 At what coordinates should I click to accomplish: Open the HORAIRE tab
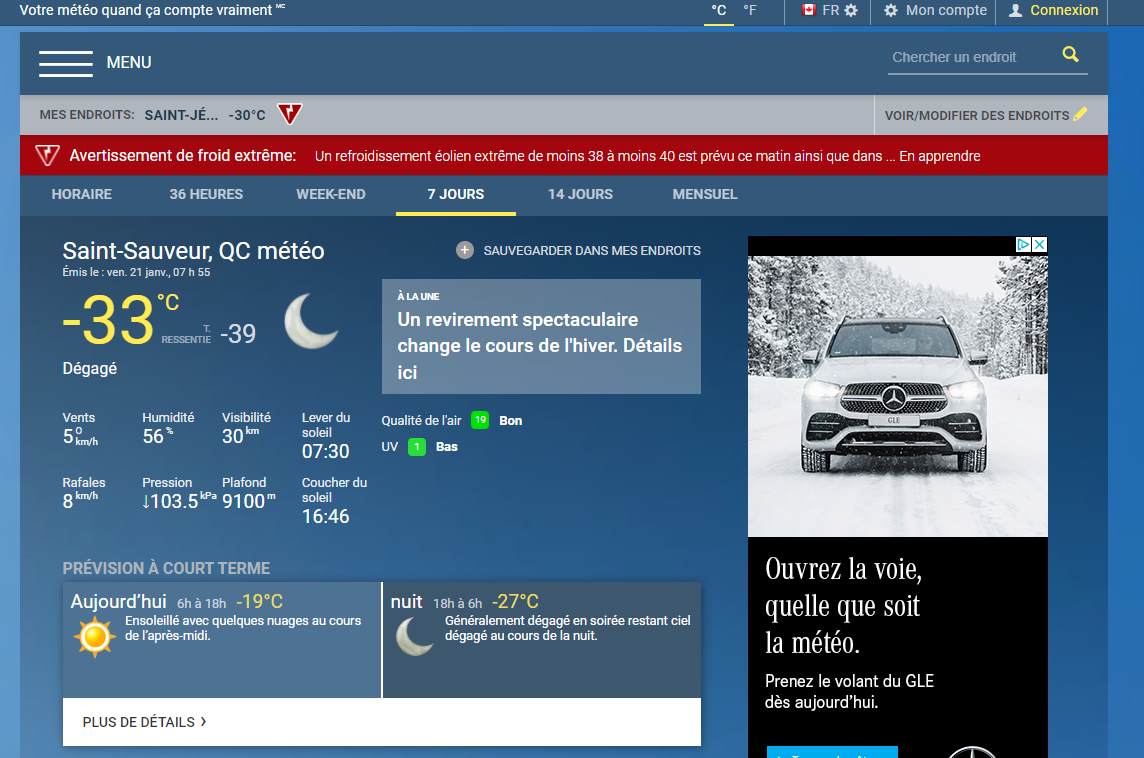(82, 194)
